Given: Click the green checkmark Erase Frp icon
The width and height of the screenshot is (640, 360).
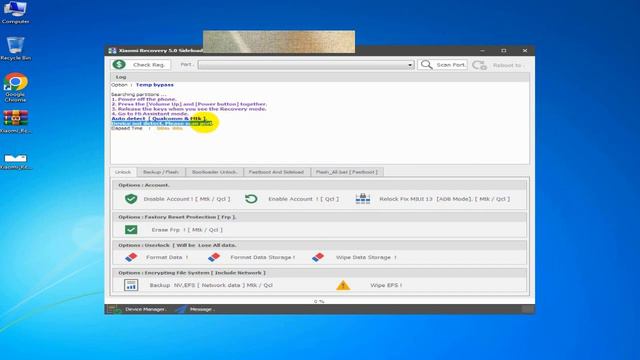Looking at the screenshot, I should pos(131,230).
